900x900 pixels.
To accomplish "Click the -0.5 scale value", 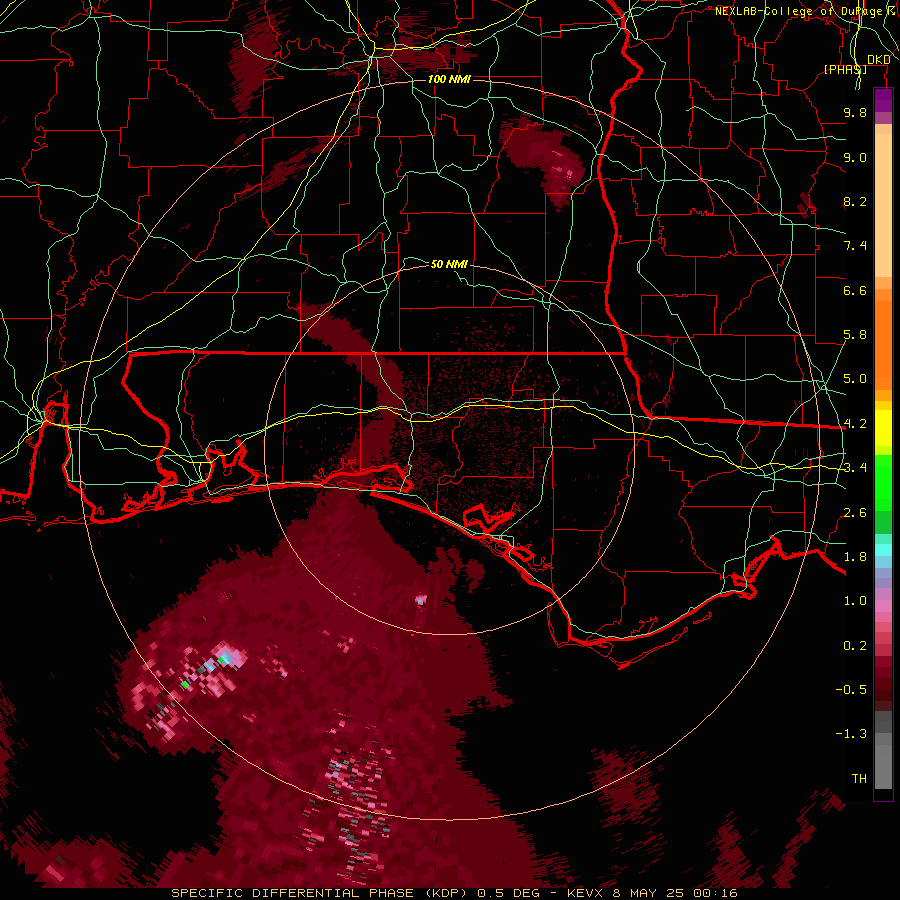I will click(x=851, y=690).
